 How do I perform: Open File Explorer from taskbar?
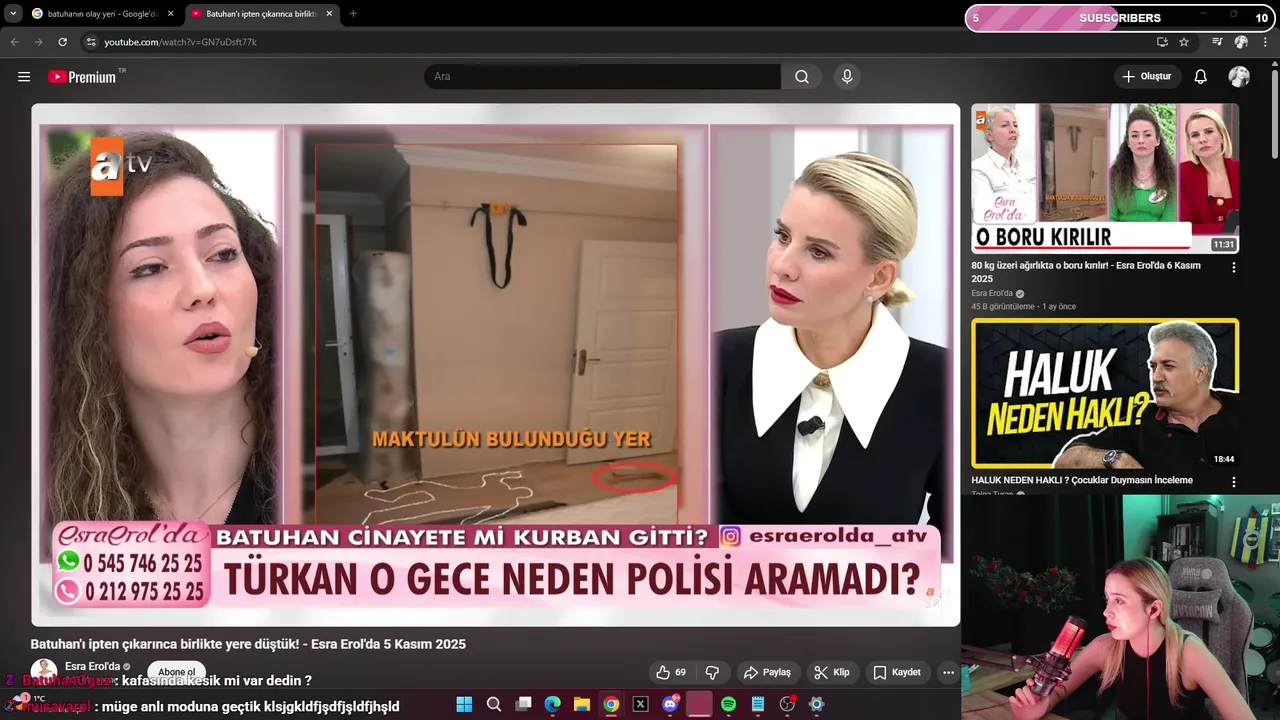pos(582,704)
